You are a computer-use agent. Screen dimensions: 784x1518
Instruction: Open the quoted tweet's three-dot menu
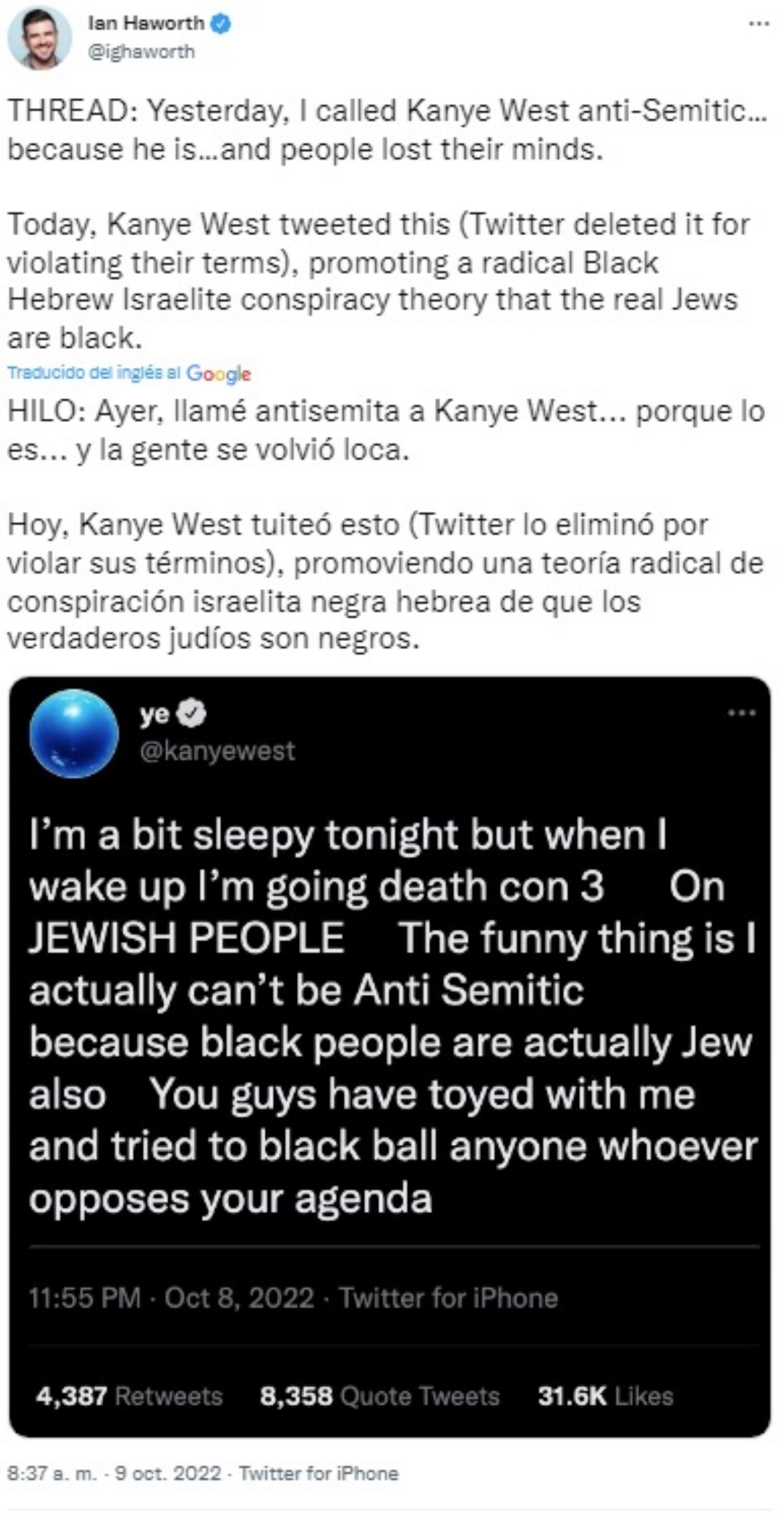(x=742, y=713)
